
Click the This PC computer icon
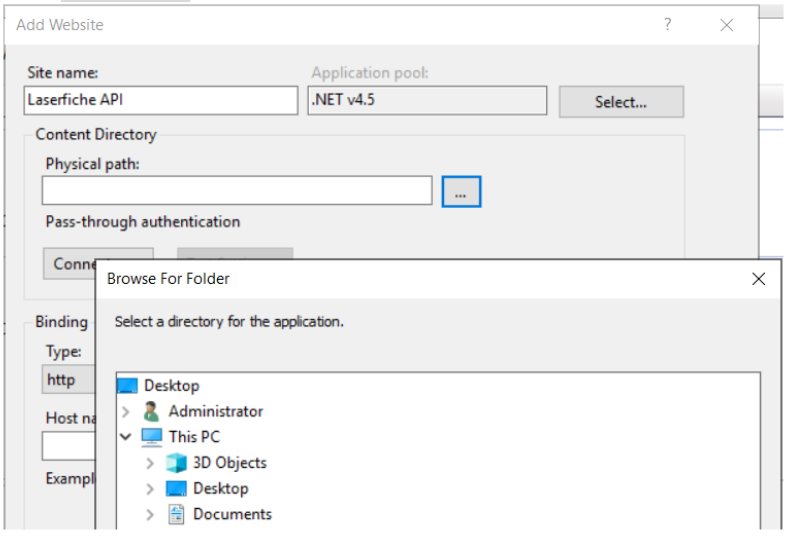pos(152,437)
